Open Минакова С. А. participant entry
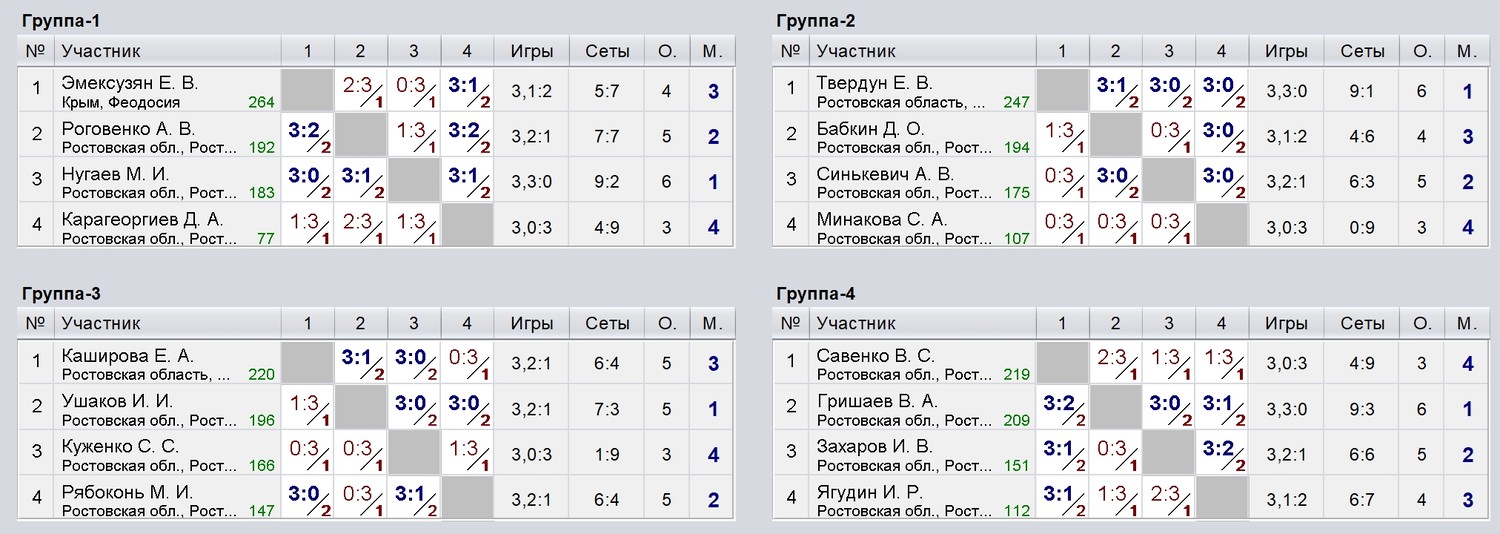Viewport: 1500px width, 534px height. 882,219
